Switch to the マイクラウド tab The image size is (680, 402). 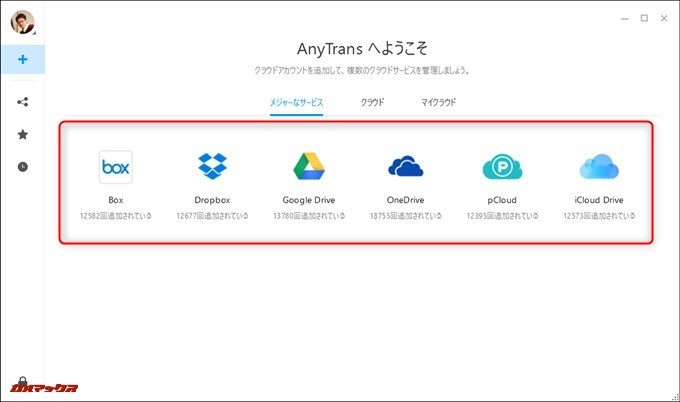[438, 103]
